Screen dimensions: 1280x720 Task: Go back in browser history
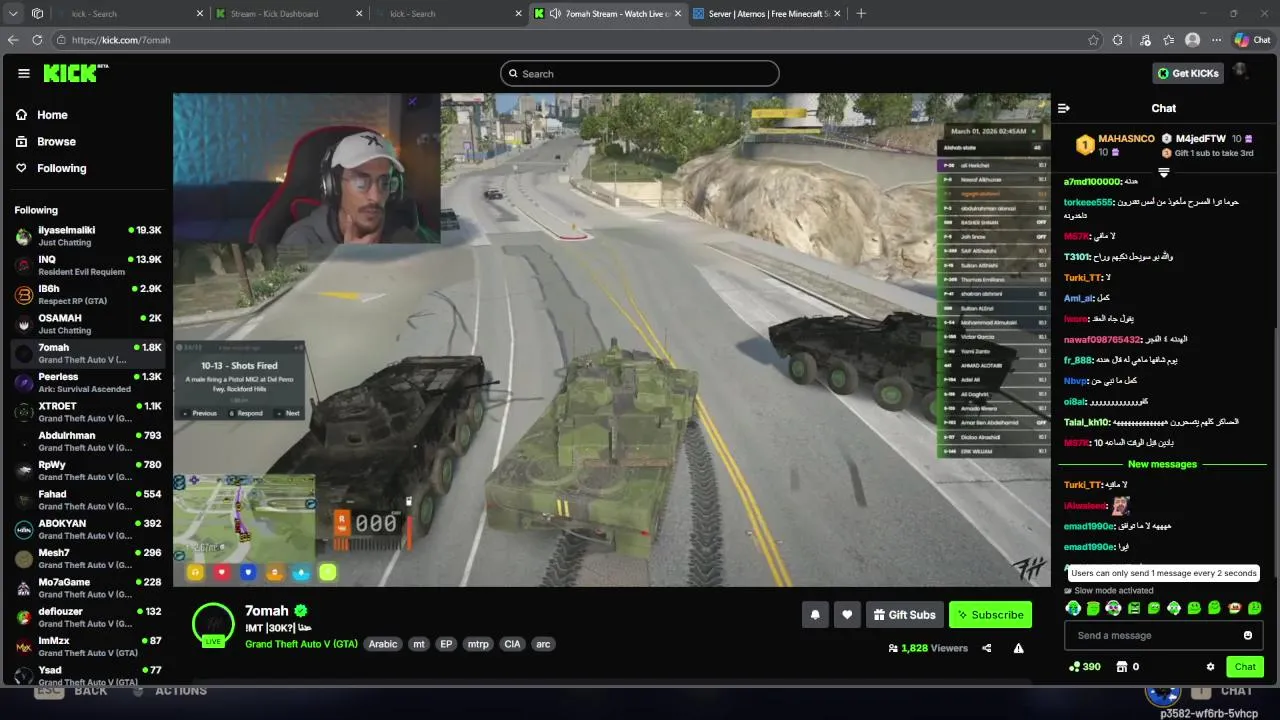tap(13, 40)
